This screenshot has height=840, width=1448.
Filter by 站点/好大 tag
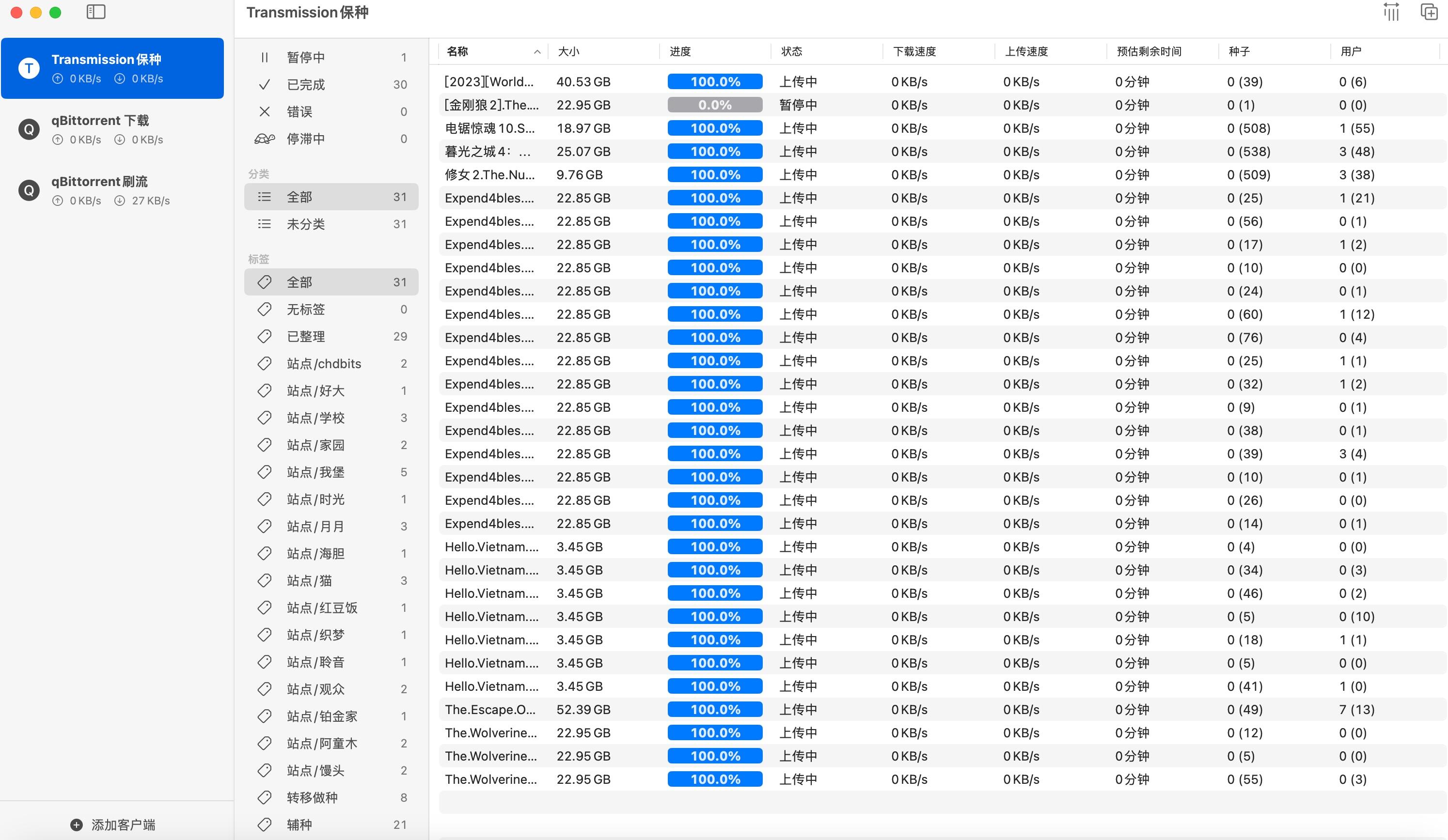(331, 391)
